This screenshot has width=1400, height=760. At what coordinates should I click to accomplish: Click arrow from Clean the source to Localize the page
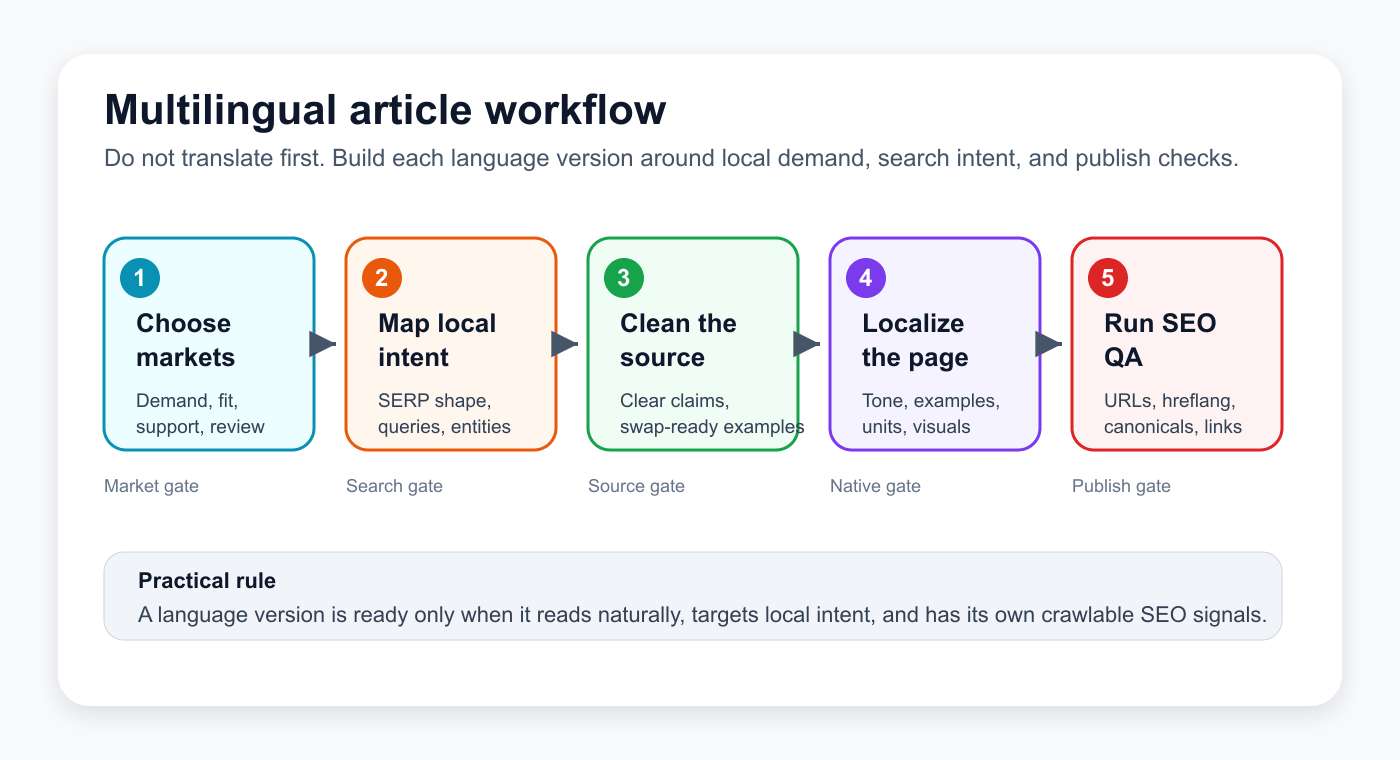point(807,344)
